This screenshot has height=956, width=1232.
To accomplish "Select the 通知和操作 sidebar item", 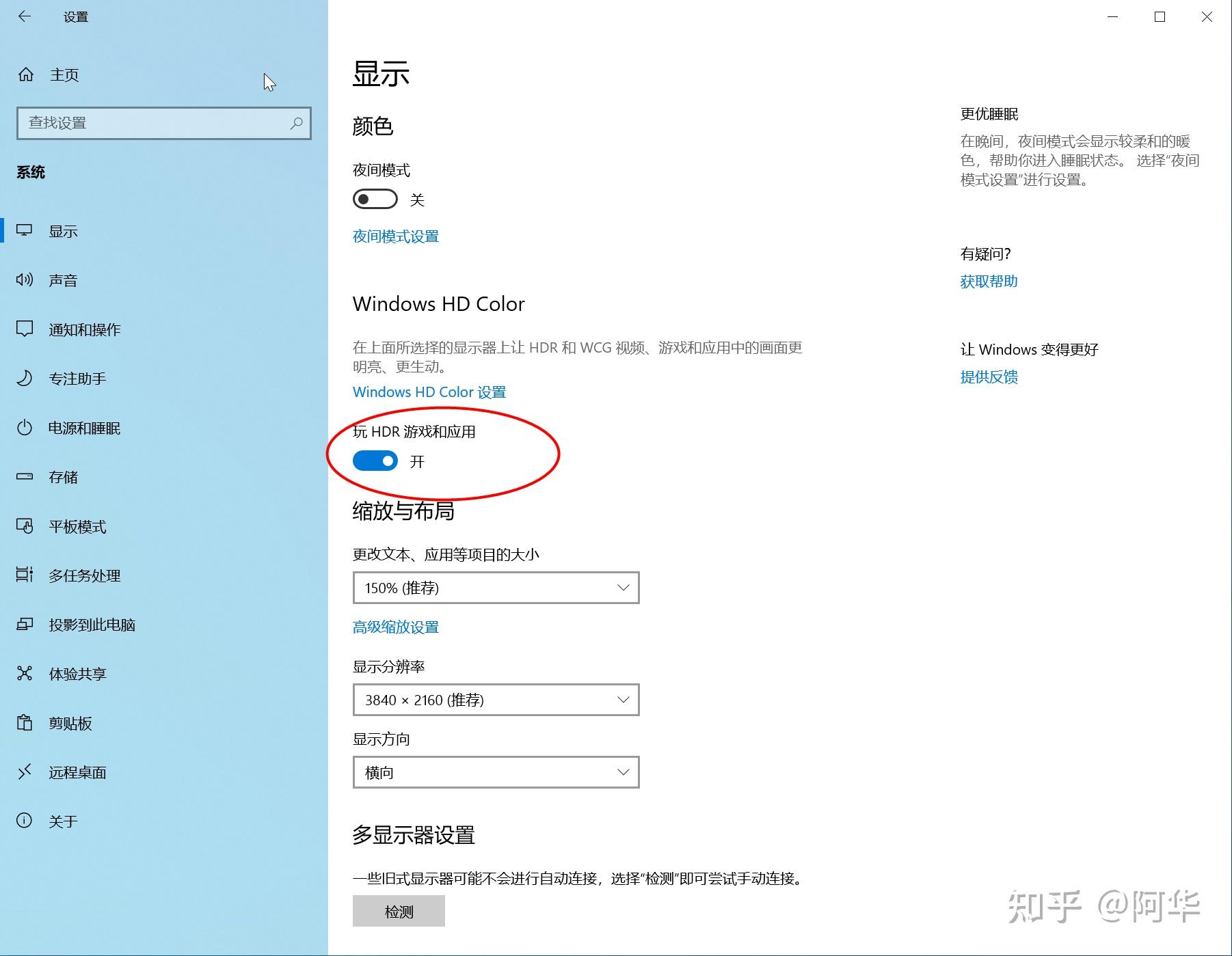I will click(164, 329).
